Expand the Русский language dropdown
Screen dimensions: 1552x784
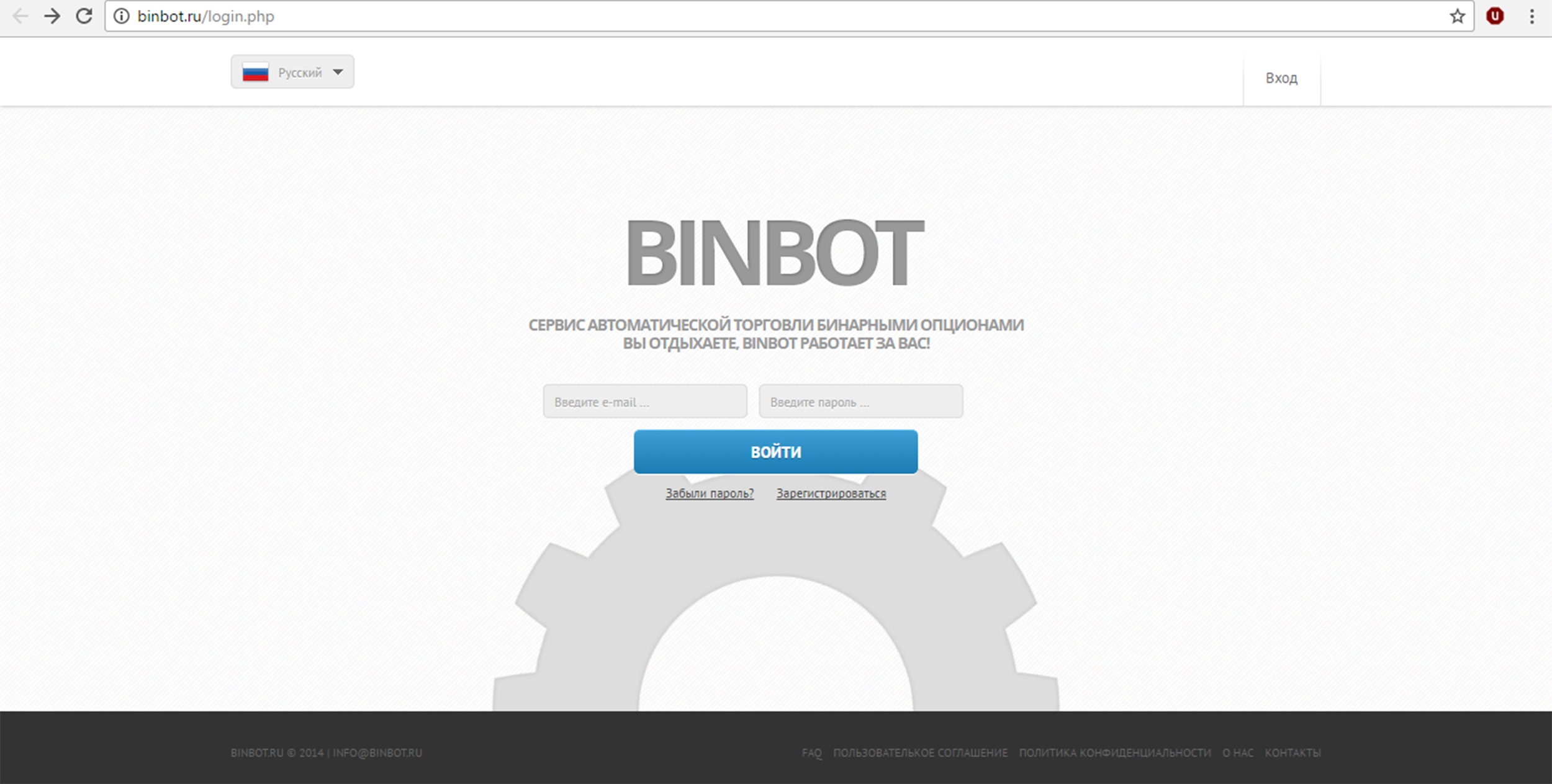point(292,72)
